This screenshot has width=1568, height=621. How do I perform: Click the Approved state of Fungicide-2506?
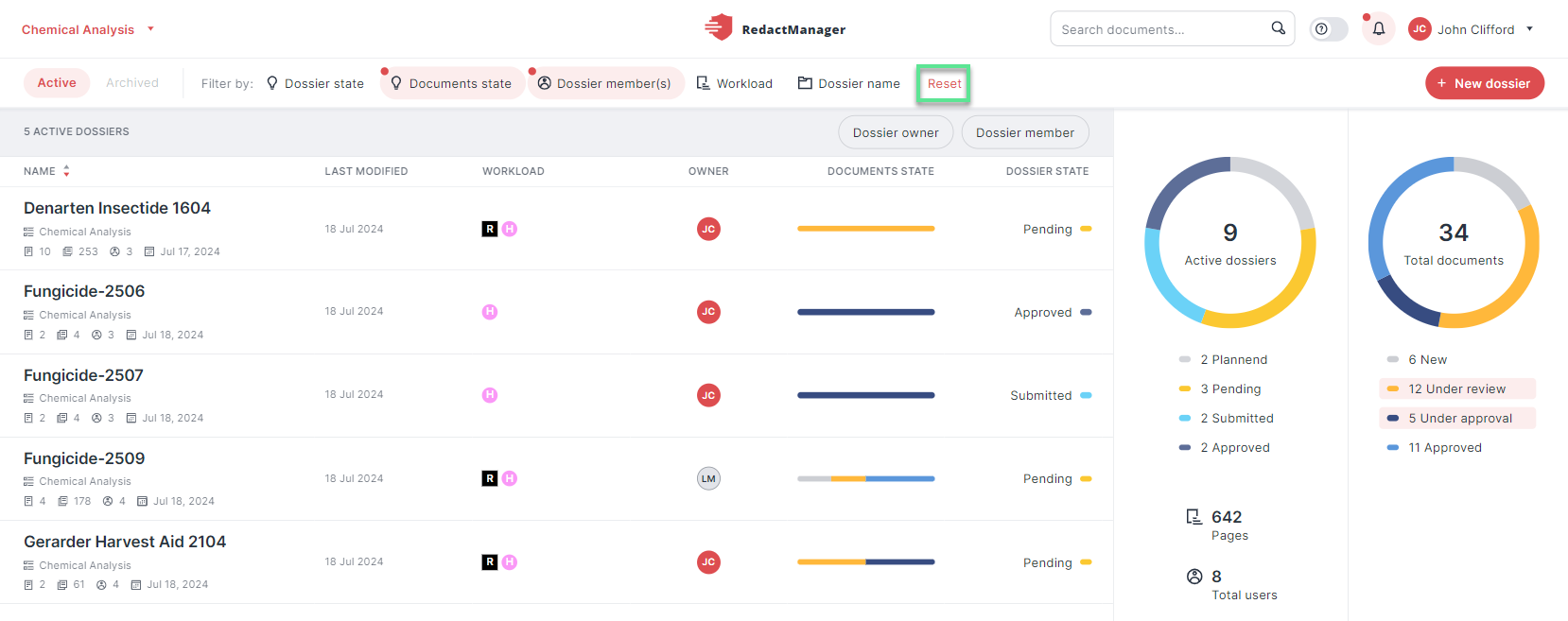point(1053,312)
